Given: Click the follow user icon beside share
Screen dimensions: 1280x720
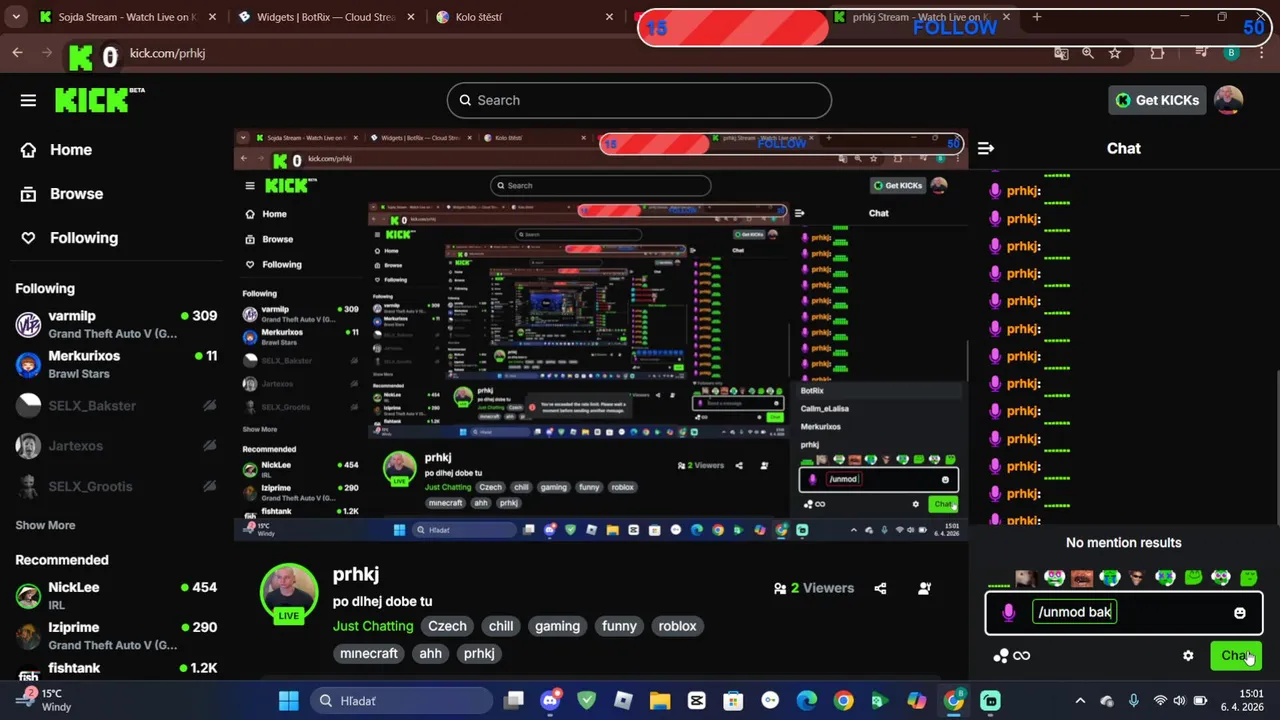Looking at the screenshot, I should click(924, 588).
